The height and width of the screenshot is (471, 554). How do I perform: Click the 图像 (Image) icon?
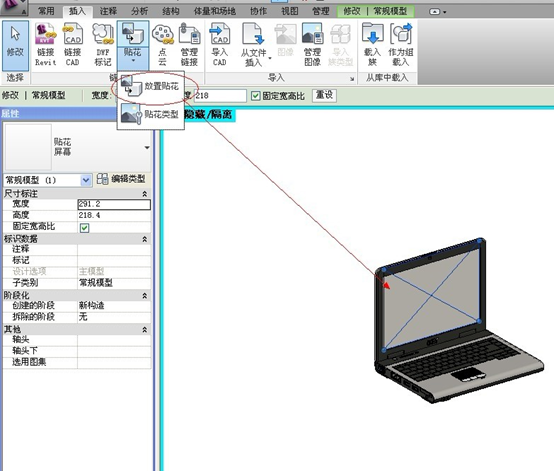[285, 41]
